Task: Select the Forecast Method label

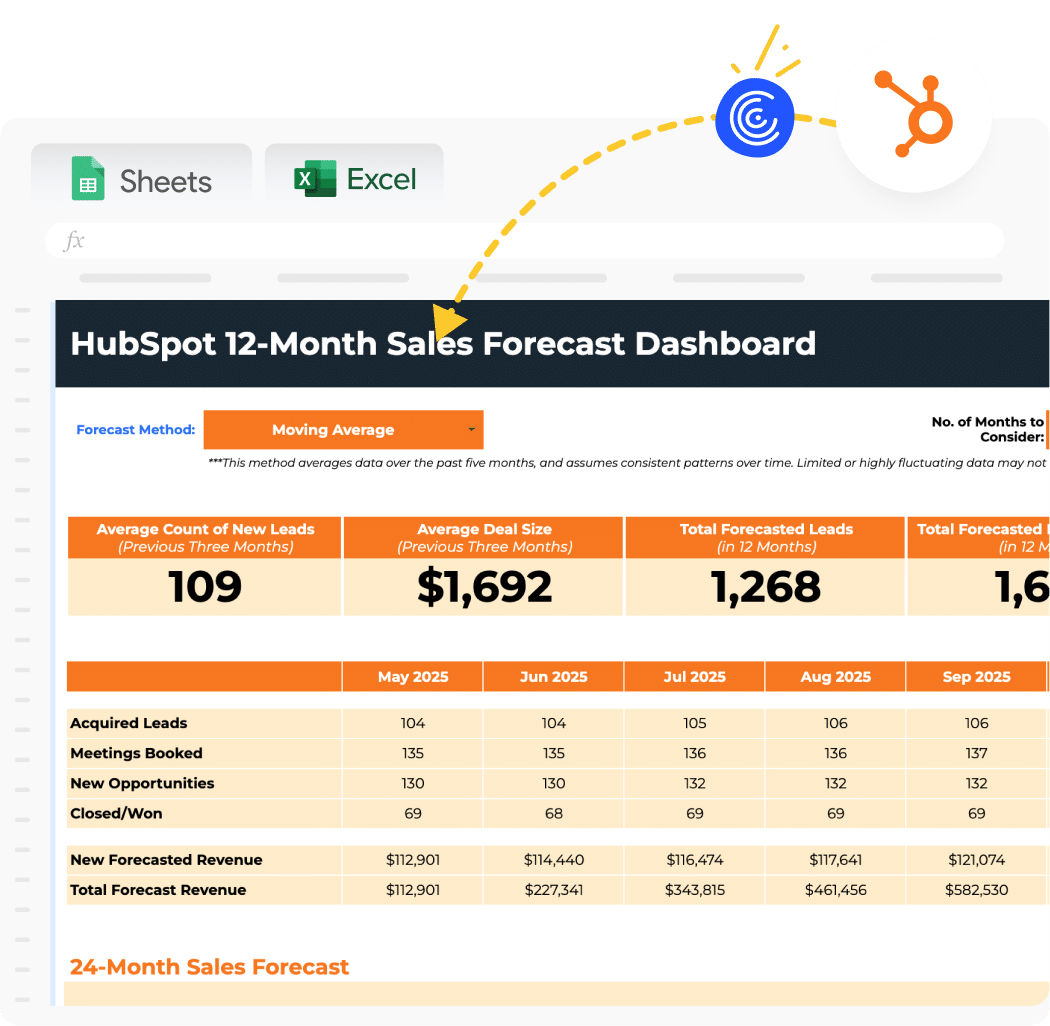Action: tap(135, 430)
